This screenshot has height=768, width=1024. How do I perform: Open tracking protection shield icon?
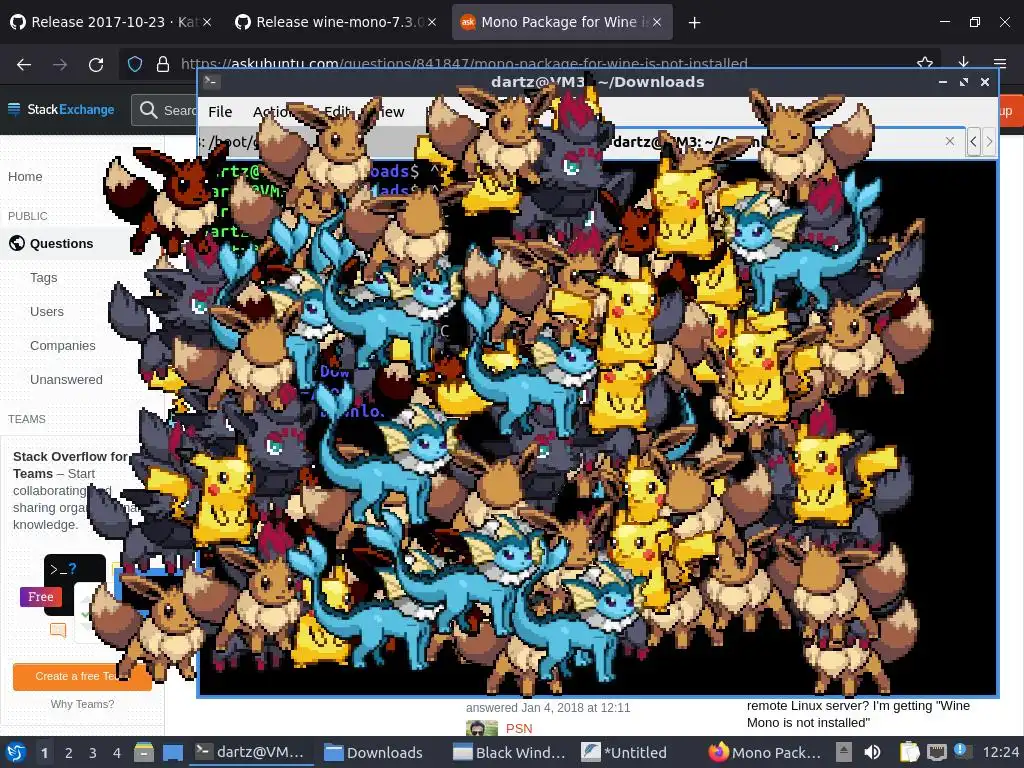coord(135,64)
